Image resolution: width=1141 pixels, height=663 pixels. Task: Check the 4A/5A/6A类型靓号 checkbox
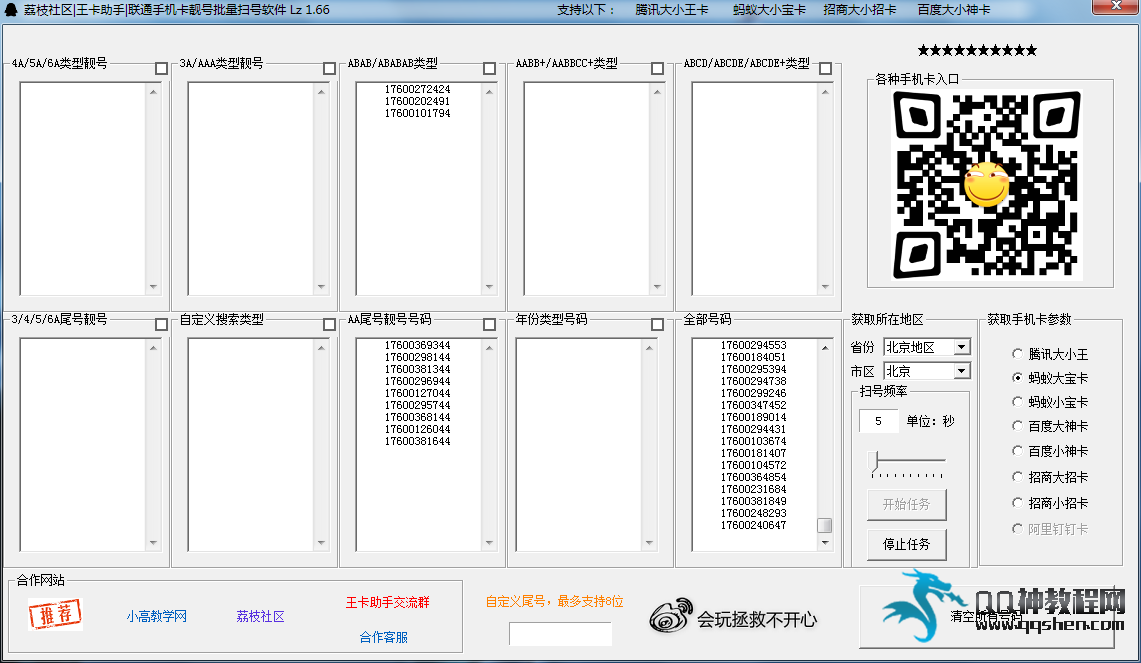coord(162,68)
